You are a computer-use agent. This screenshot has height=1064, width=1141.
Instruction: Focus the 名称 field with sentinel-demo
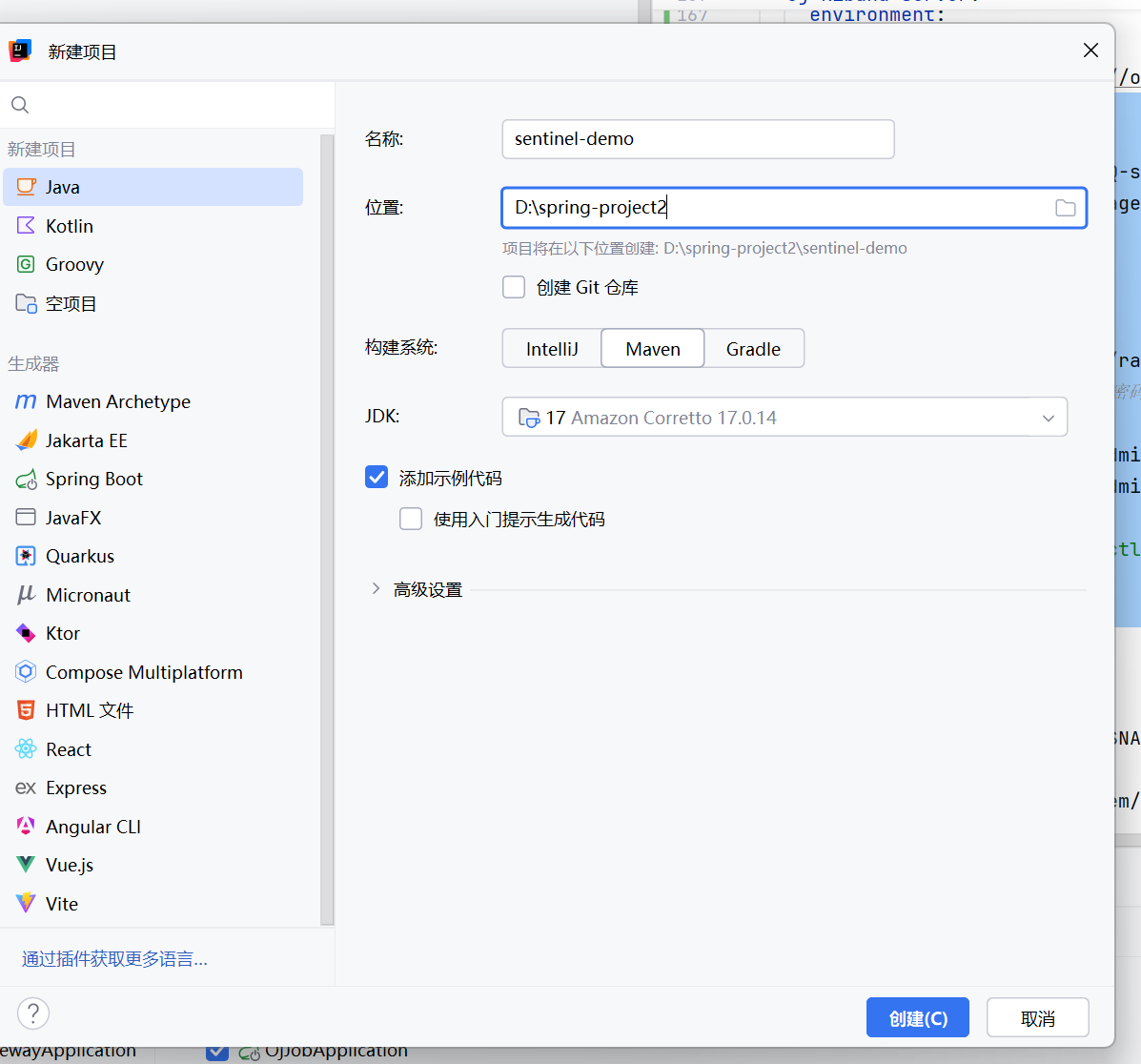[698, 139]
